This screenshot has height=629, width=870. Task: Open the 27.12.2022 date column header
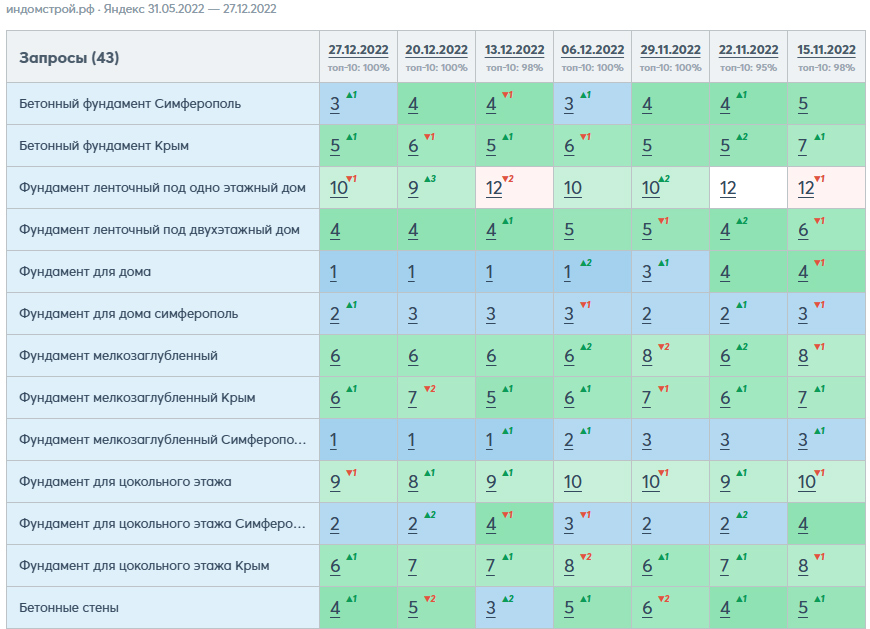point(358,50)
